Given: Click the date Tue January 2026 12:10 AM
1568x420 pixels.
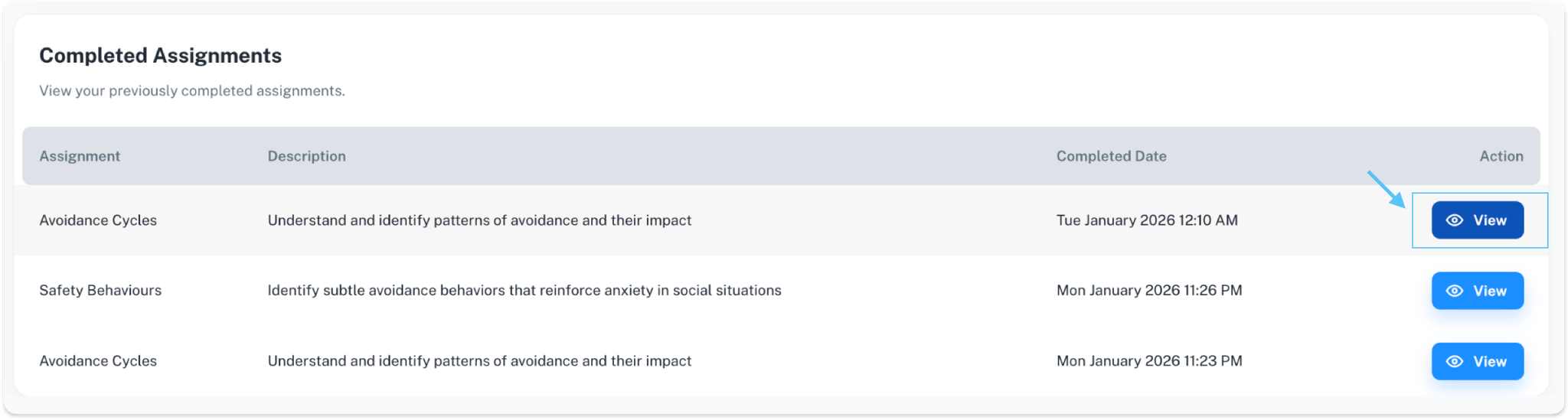Looking at the screenshot, I should point(1147,220).
